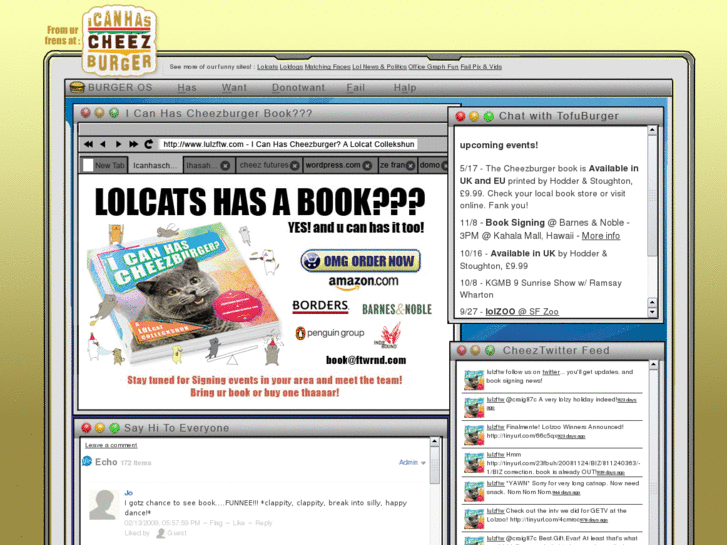This screenshot has width=727, height=545.
Task: Switch to the Icanhasch... tab
Action: (x=155, y=166)
